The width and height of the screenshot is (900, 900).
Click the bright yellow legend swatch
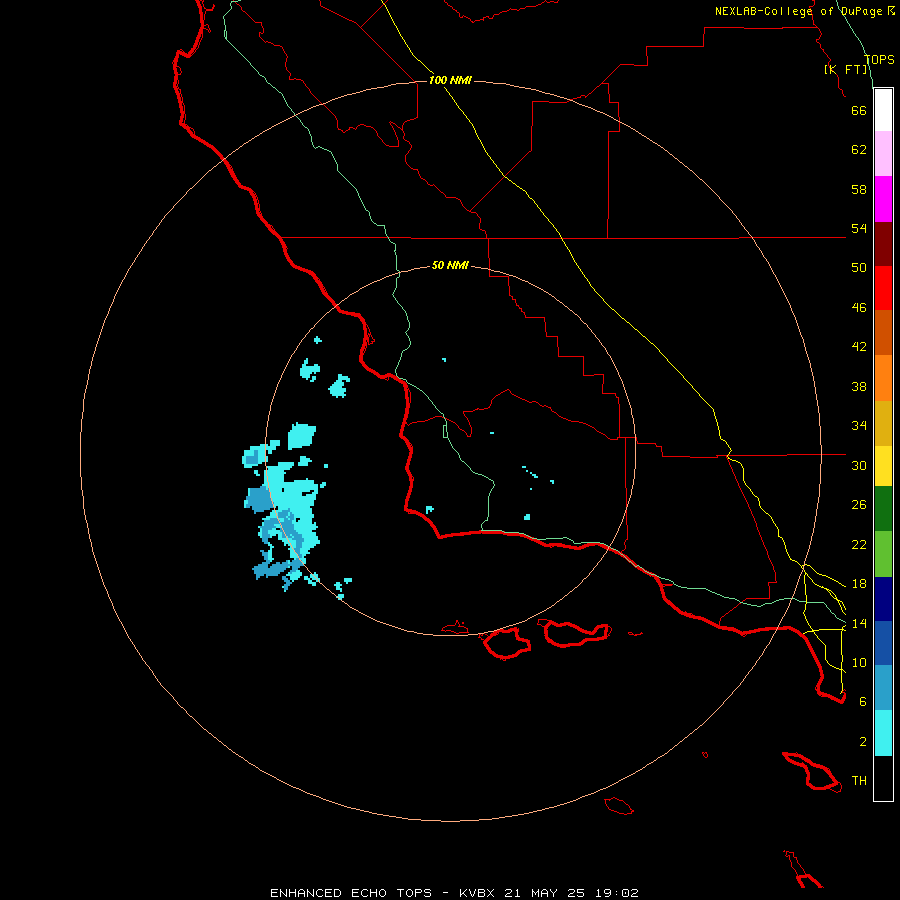883,466
